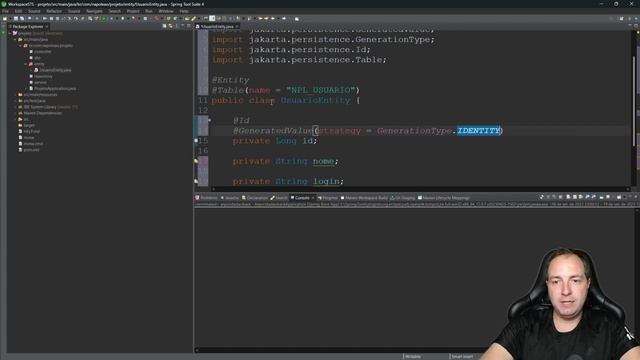Viewport: 640px width, 360px height.
Task: Switch to the Declaration tab
Action: (255, 198)
